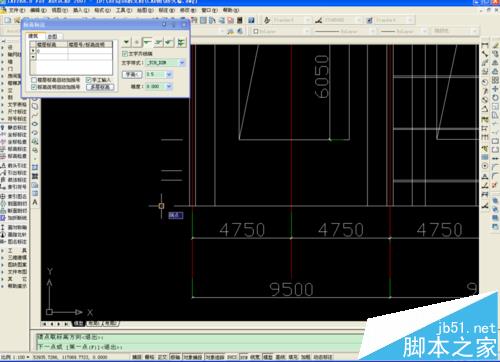
Task: Open the 文件 menu
Action: pyautogui.click(x=17, y=10)
